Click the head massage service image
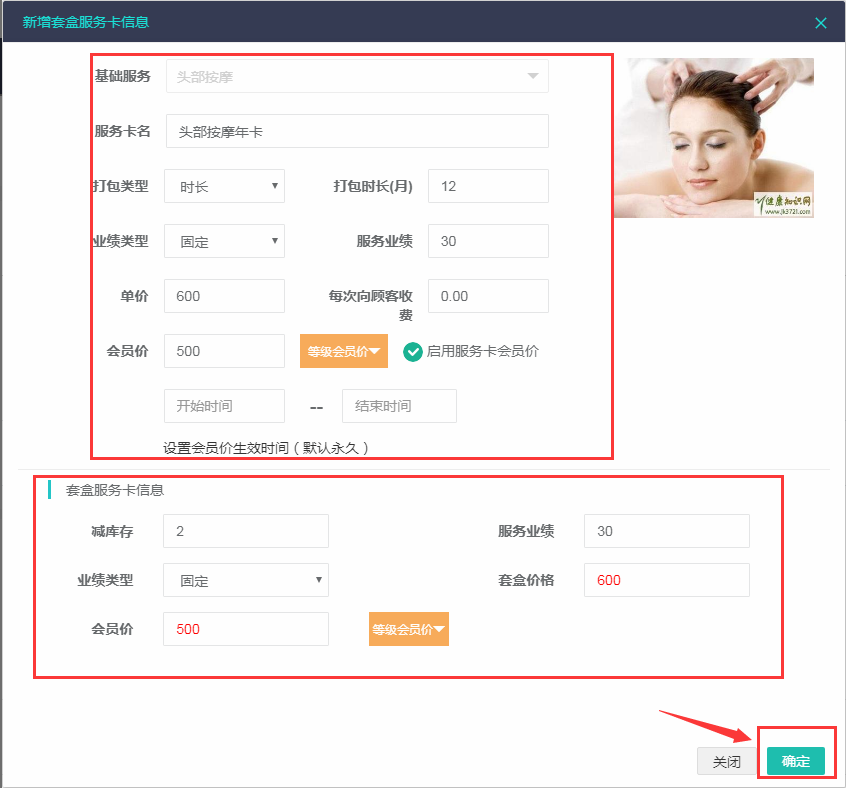This screenshot has height=788, width=846. tap(714, 138)
